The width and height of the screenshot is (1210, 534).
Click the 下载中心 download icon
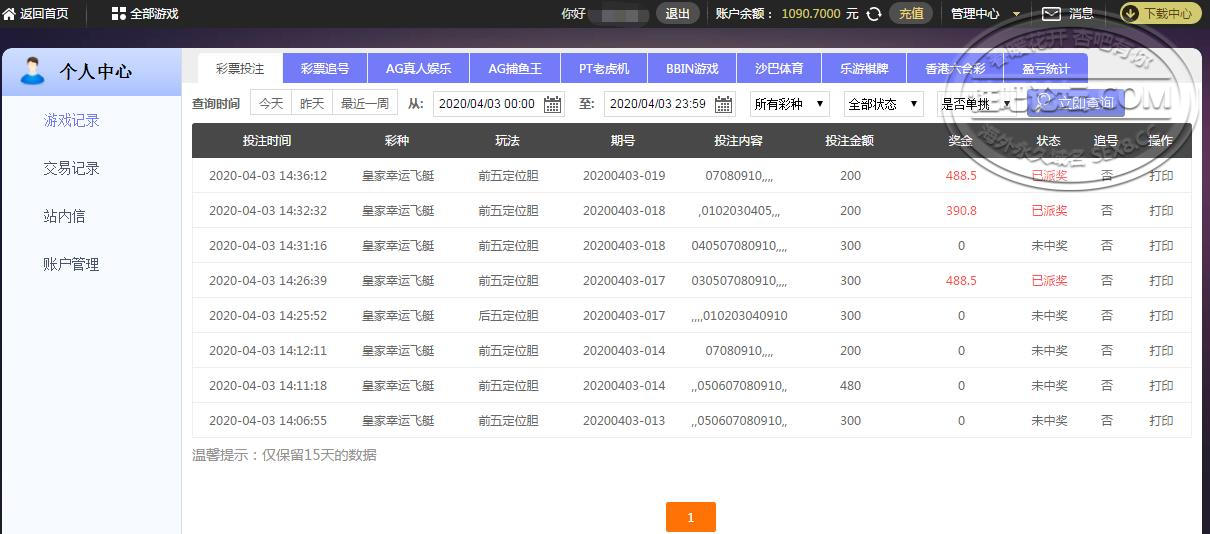tap(1132, 14)
